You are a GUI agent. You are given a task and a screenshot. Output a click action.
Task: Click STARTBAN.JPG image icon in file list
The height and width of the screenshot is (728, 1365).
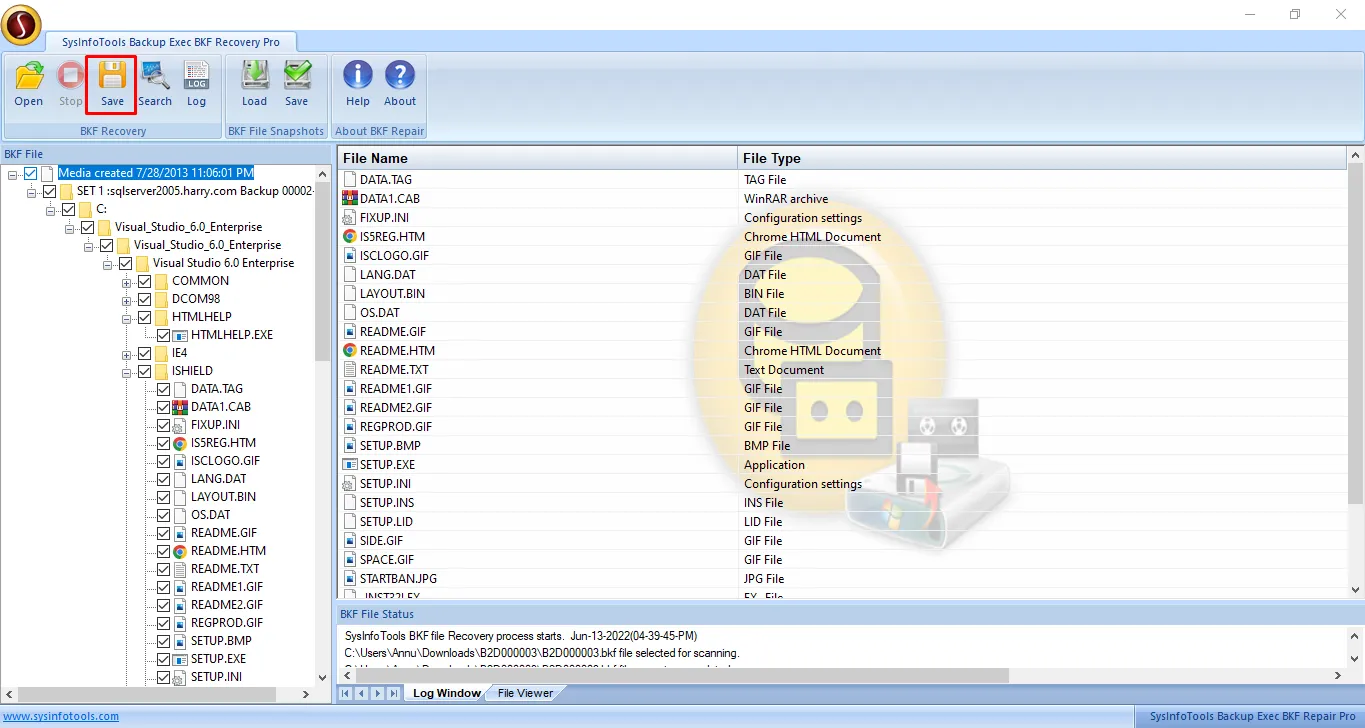point(350,579)
